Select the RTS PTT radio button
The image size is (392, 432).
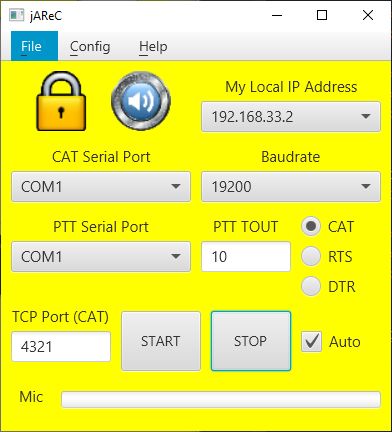[x=311, y=256]
